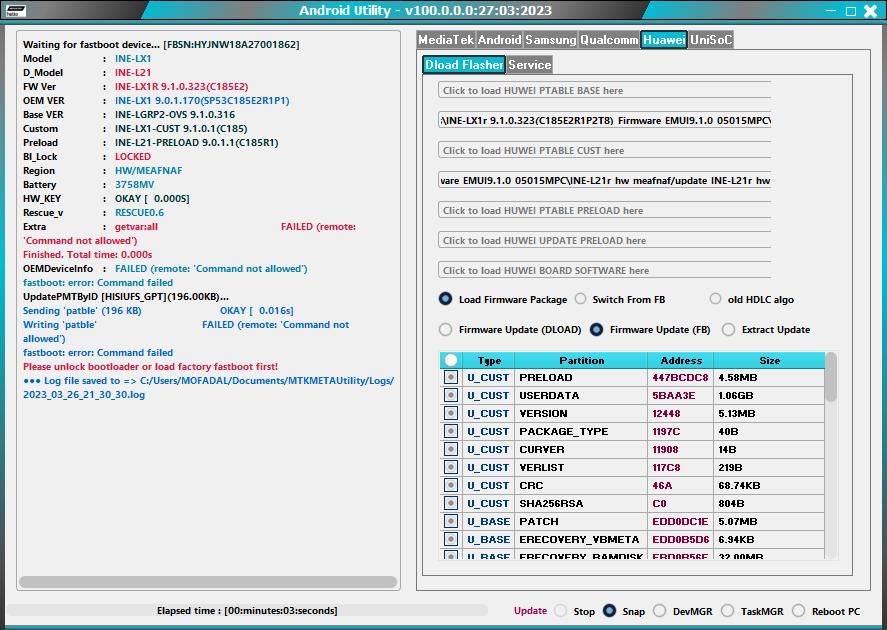Open the UniSoC tab

coord(711,40)
